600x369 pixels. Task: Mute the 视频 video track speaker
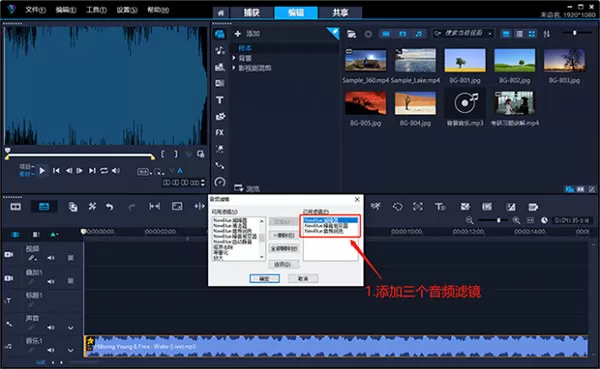(51, 258)
